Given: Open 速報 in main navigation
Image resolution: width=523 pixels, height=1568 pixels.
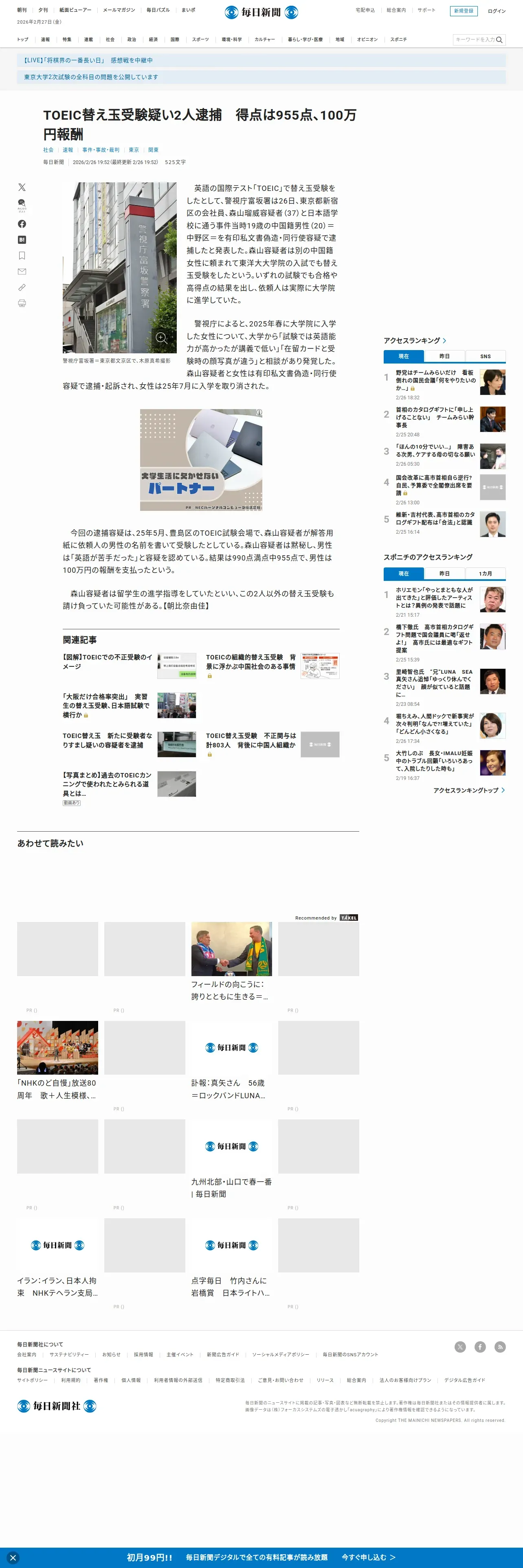Looking at the screenshot, I should click(45, 39).
